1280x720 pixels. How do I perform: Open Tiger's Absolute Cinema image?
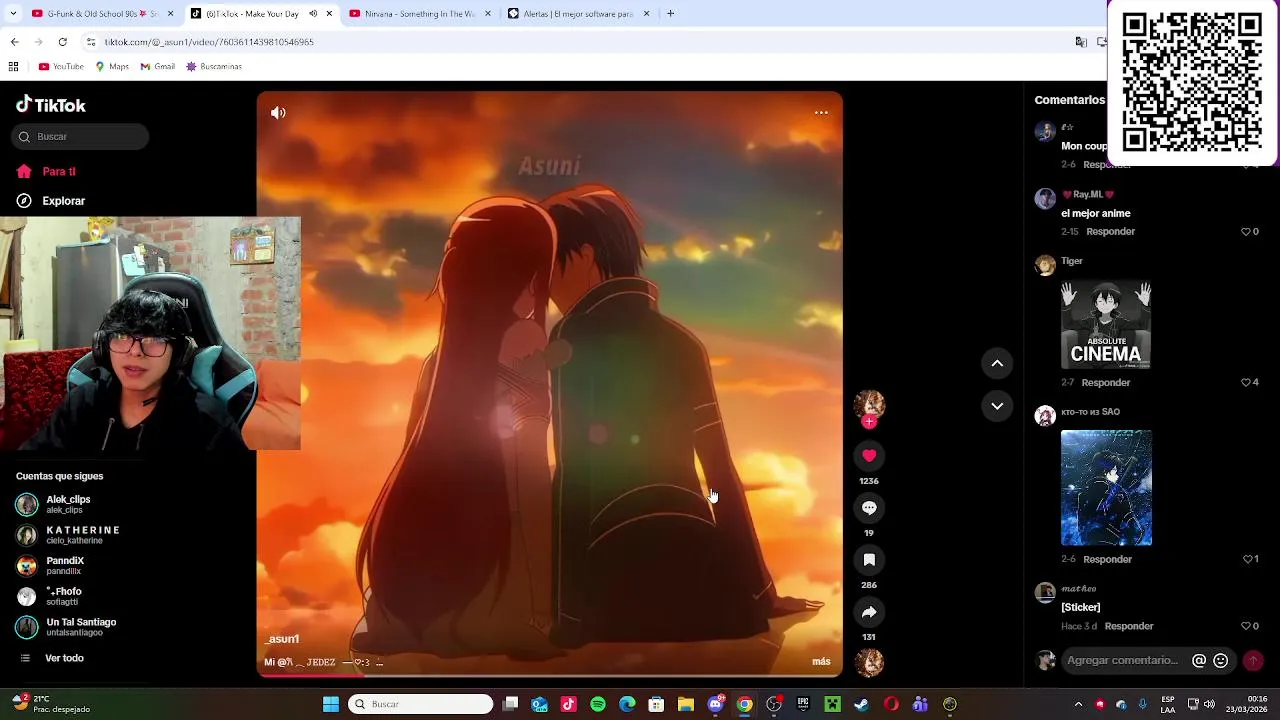pos(1106,325)
